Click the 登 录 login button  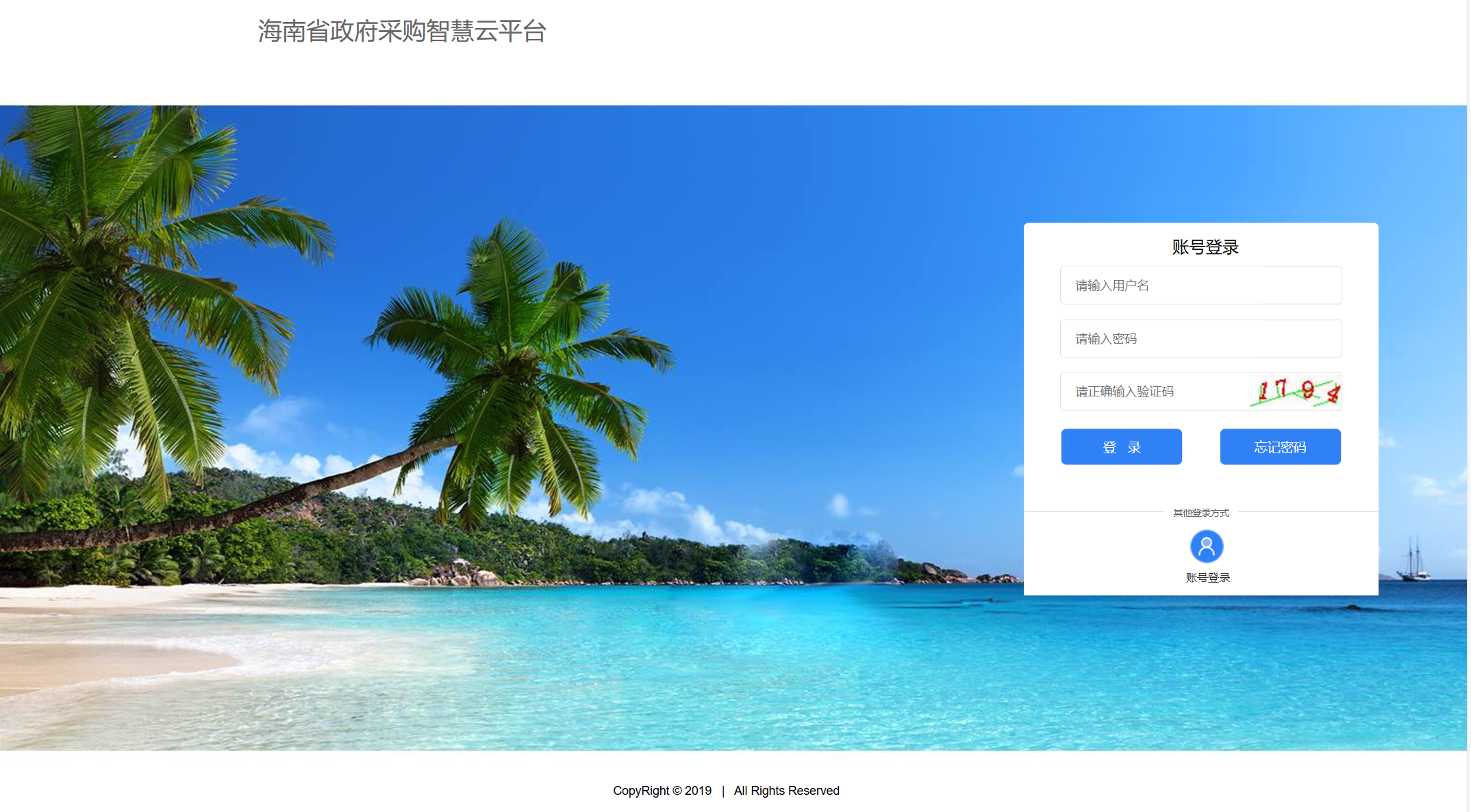(x=1121, y=447)
